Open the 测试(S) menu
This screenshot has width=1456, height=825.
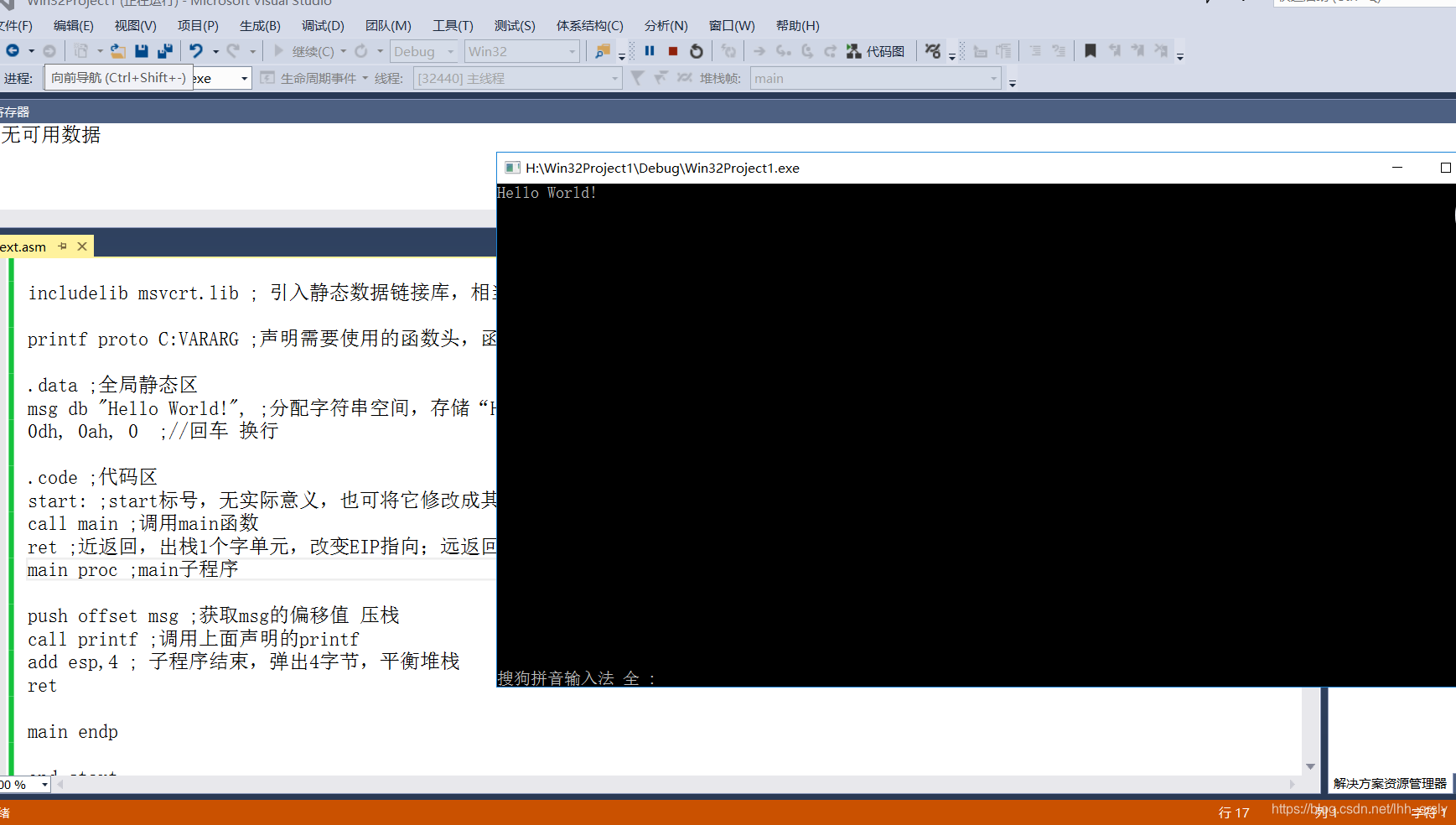[515, 26]
